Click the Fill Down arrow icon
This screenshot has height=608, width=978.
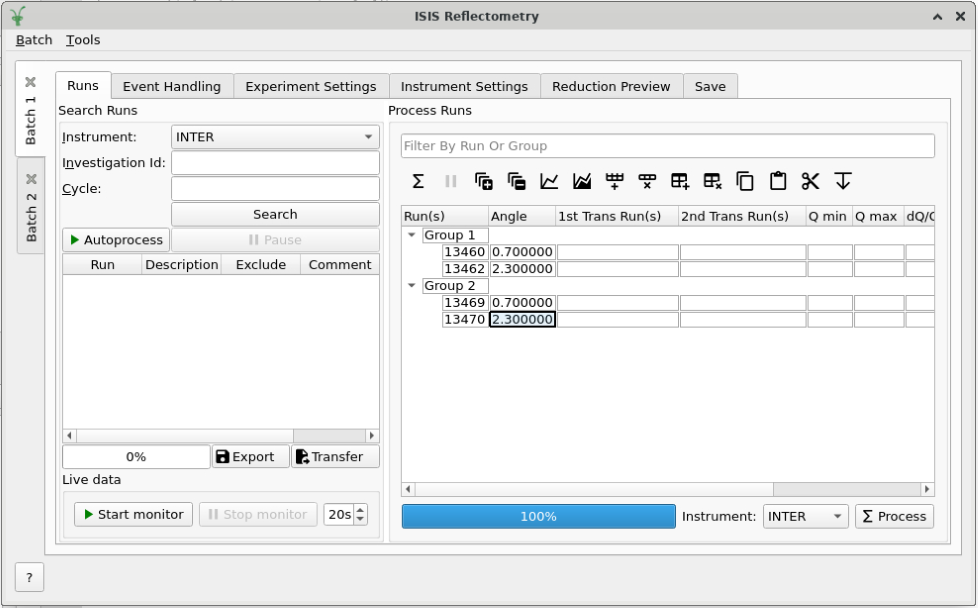pyautogui.click(x=843, y=181)
